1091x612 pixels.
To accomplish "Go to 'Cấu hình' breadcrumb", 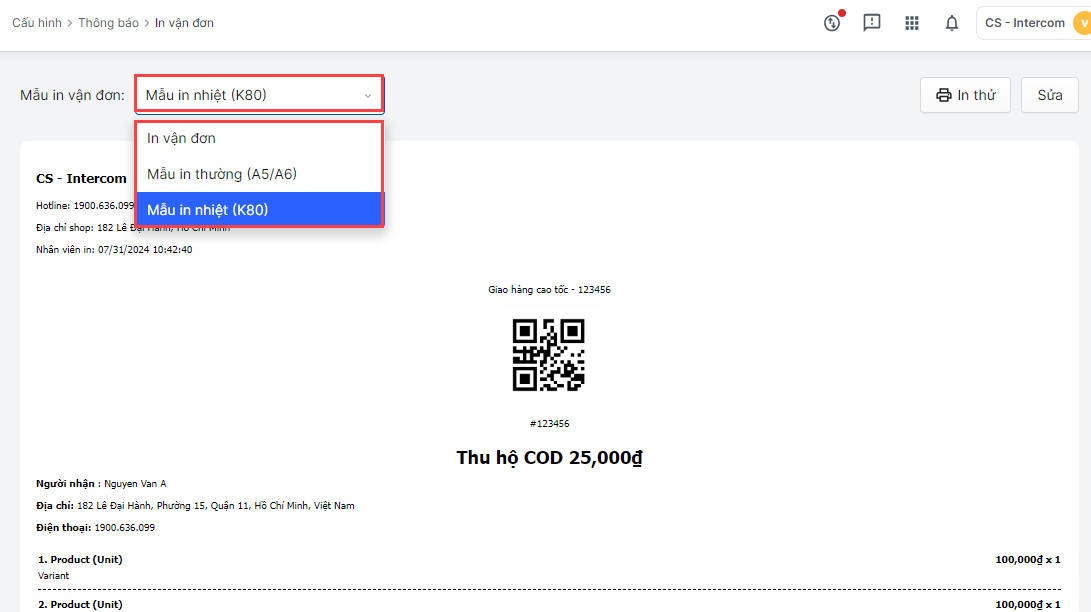I will click(37, 23).
